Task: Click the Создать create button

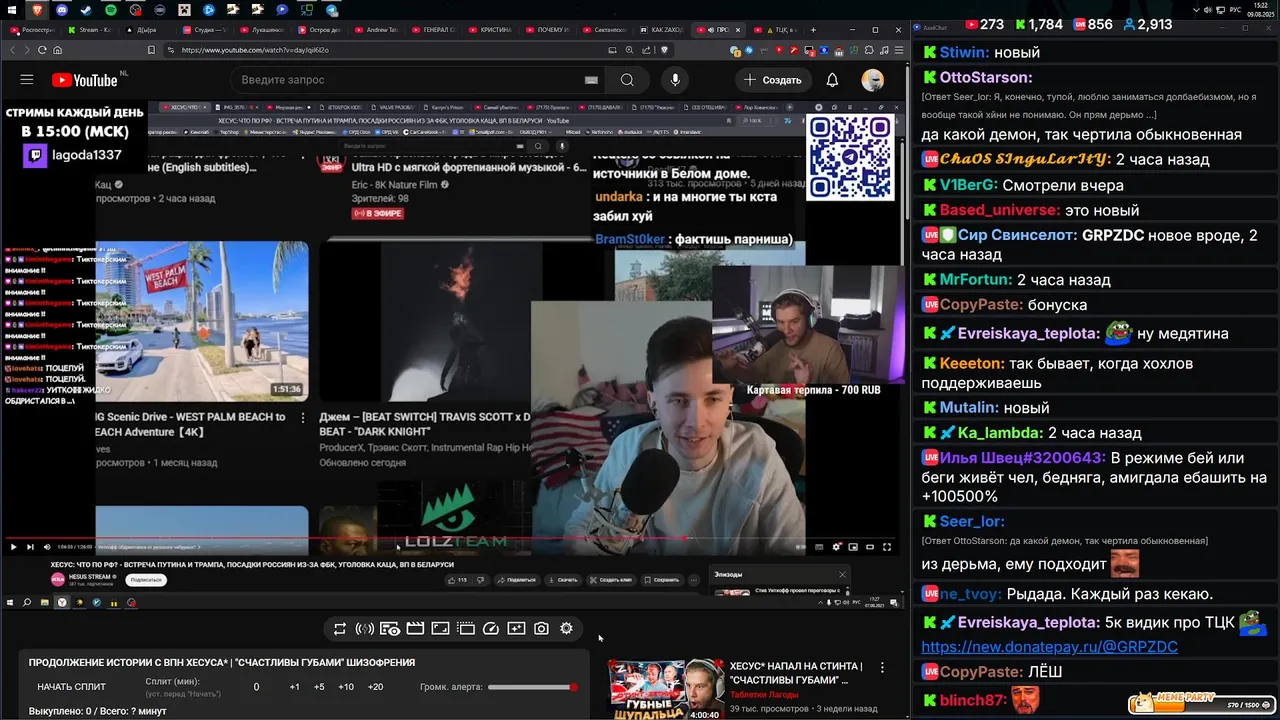Action: pyautogui.click(x=773, y=80)
